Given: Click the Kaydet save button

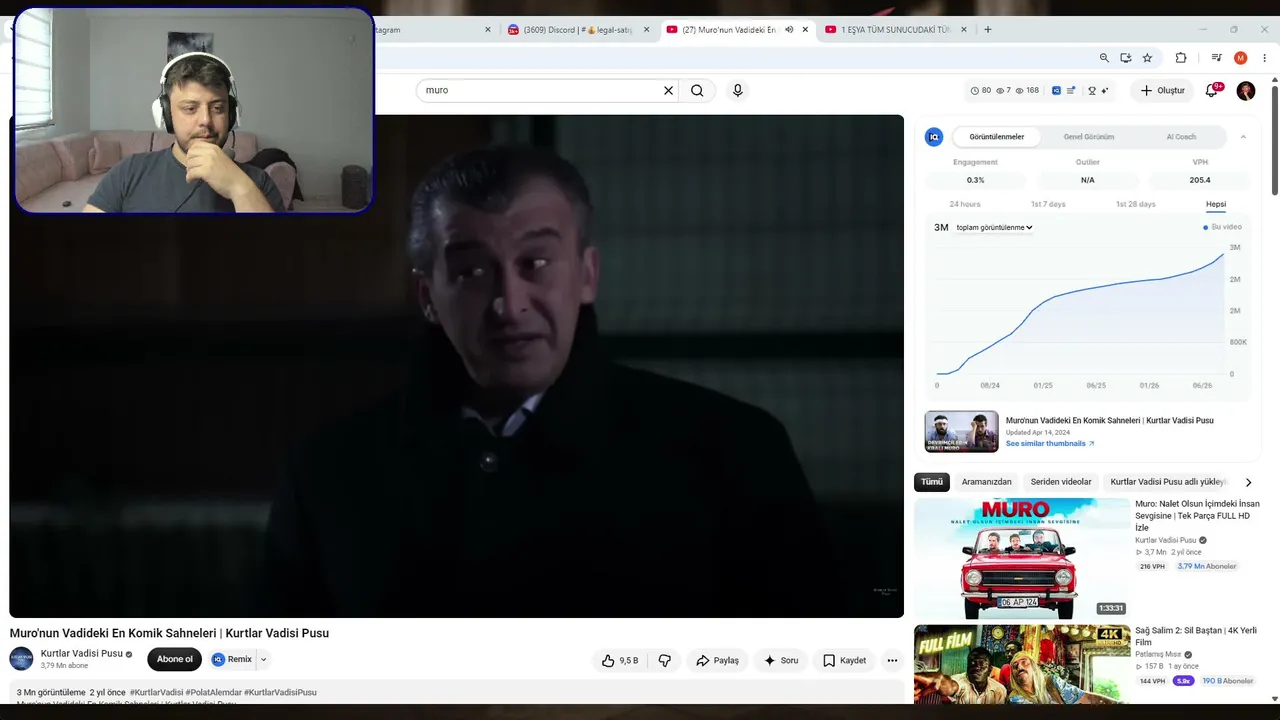Looking at the screenshot, I should coord(844,660).
